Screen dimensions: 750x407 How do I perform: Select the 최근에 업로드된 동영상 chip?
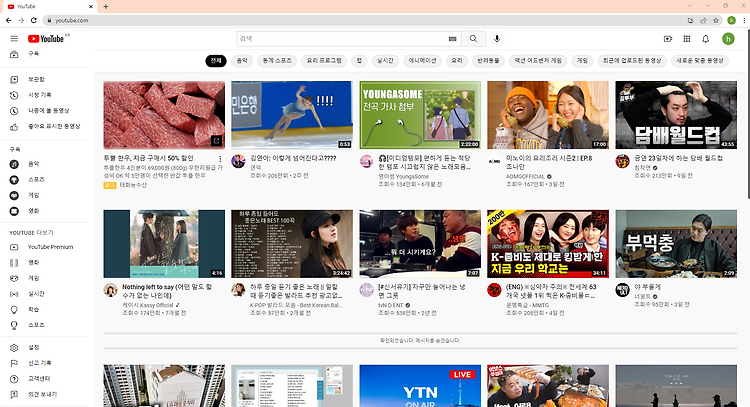pos(632,61)
